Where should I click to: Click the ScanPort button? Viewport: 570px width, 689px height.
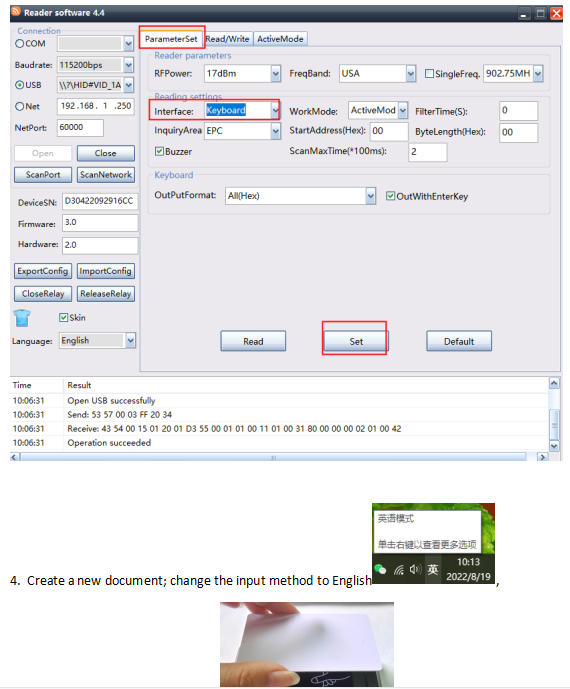click(x=43, y=174)
